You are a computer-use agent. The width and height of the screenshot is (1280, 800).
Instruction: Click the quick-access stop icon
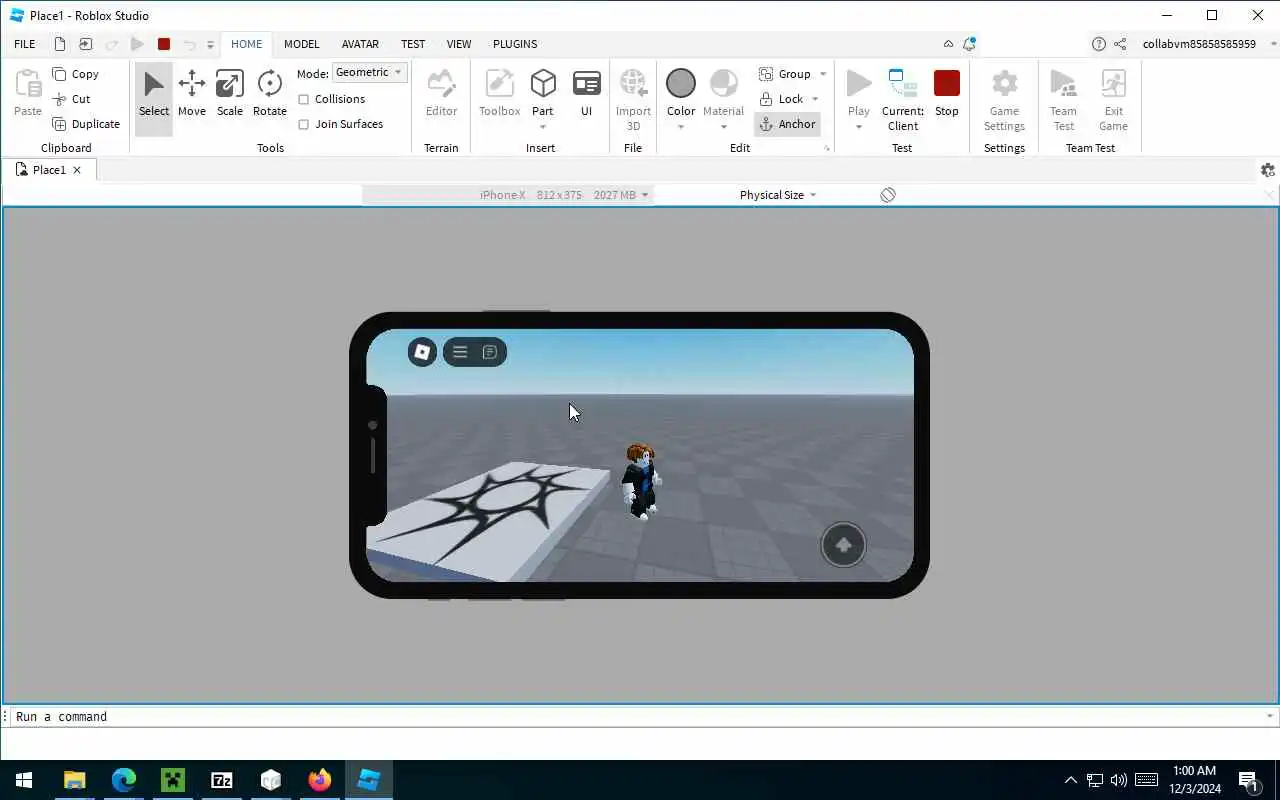click(x=164, y=44)
